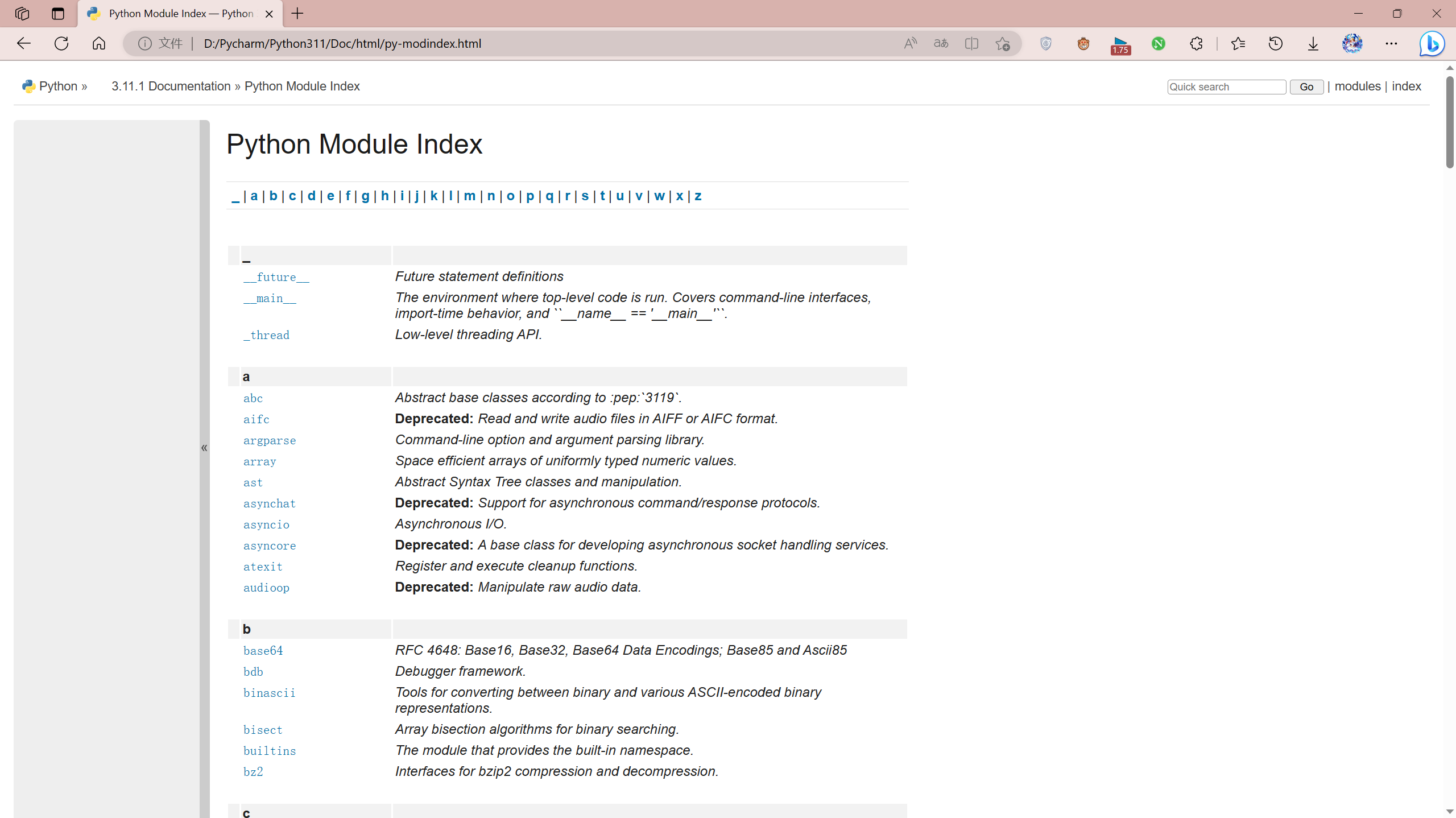Click the Quick search input field
Image resolution: width=1456 pixels, height=818 pixels.
pyautogui.click(x=1227, y=86)
